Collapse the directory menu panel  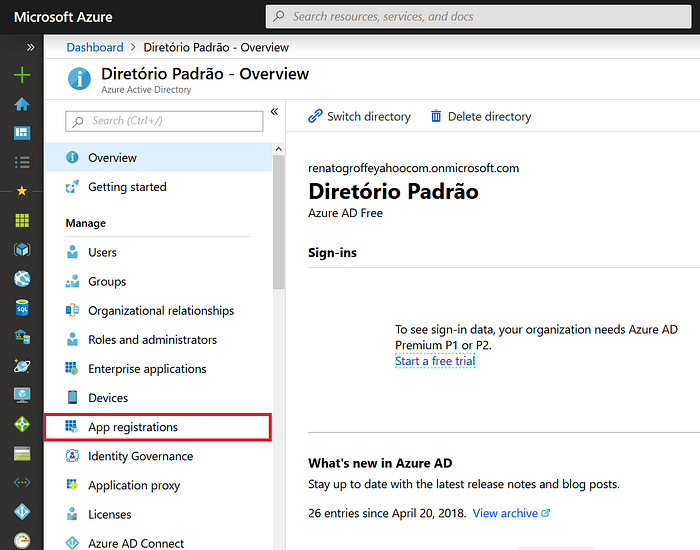[x=274, y=112]
